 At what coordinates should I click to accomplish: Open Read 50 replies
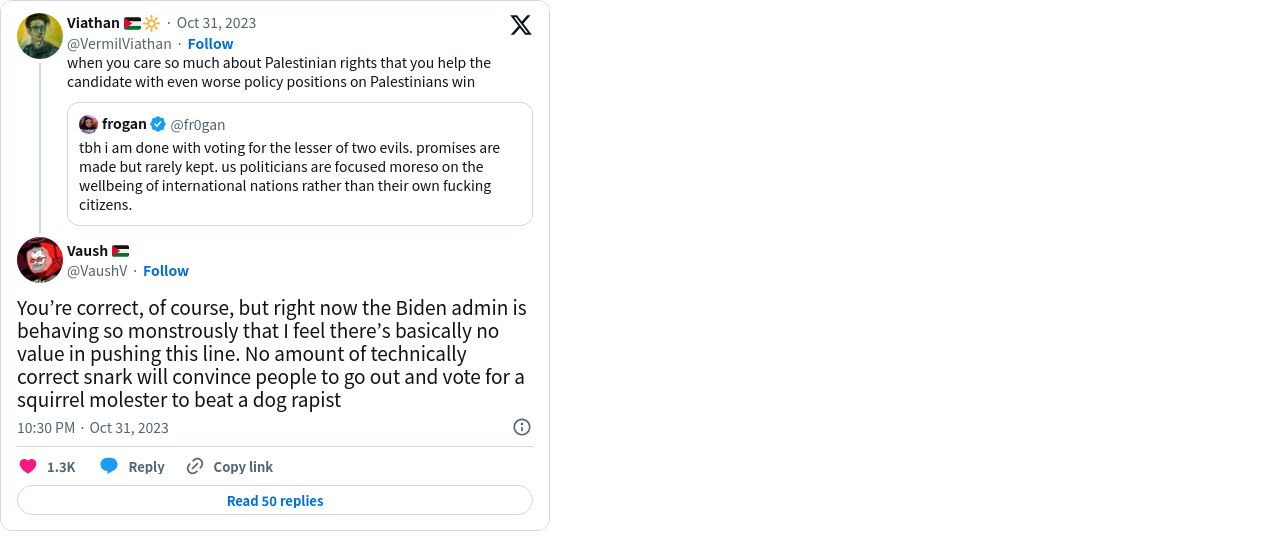click(275, 500)
